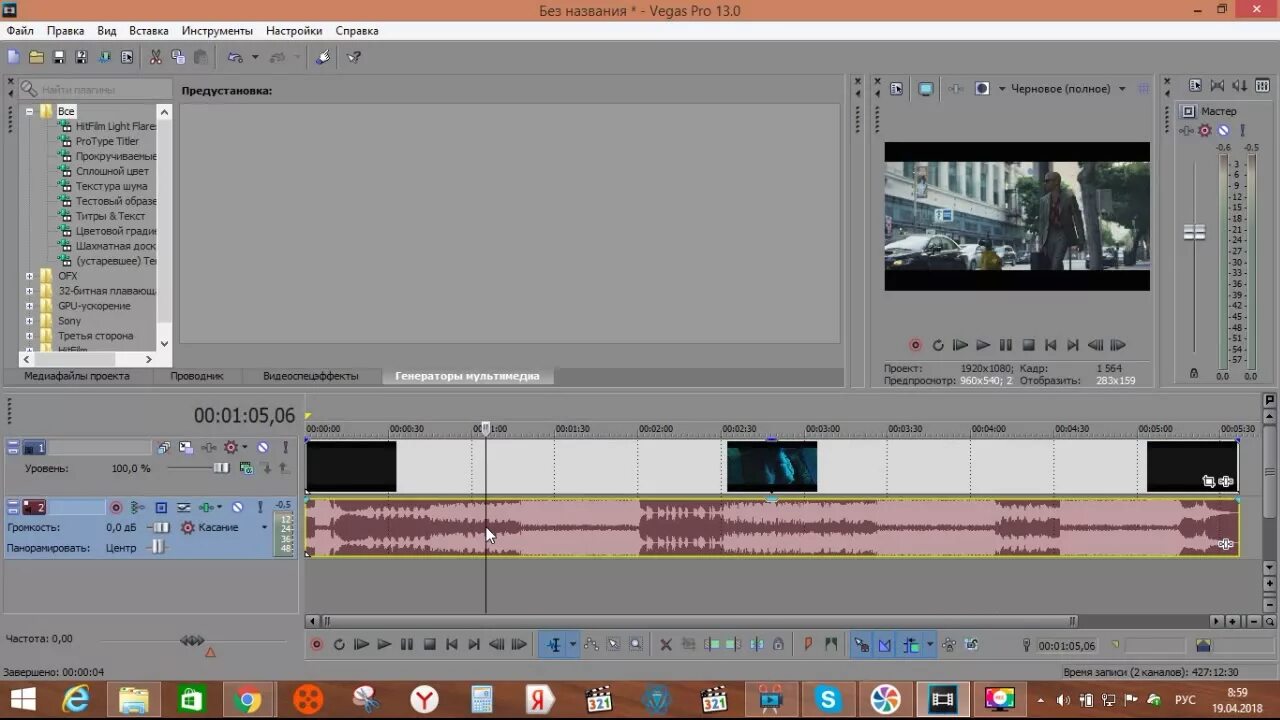Click the Master volume fader
This screenshot has width=1280, height=720.
tap(1194, 232)
